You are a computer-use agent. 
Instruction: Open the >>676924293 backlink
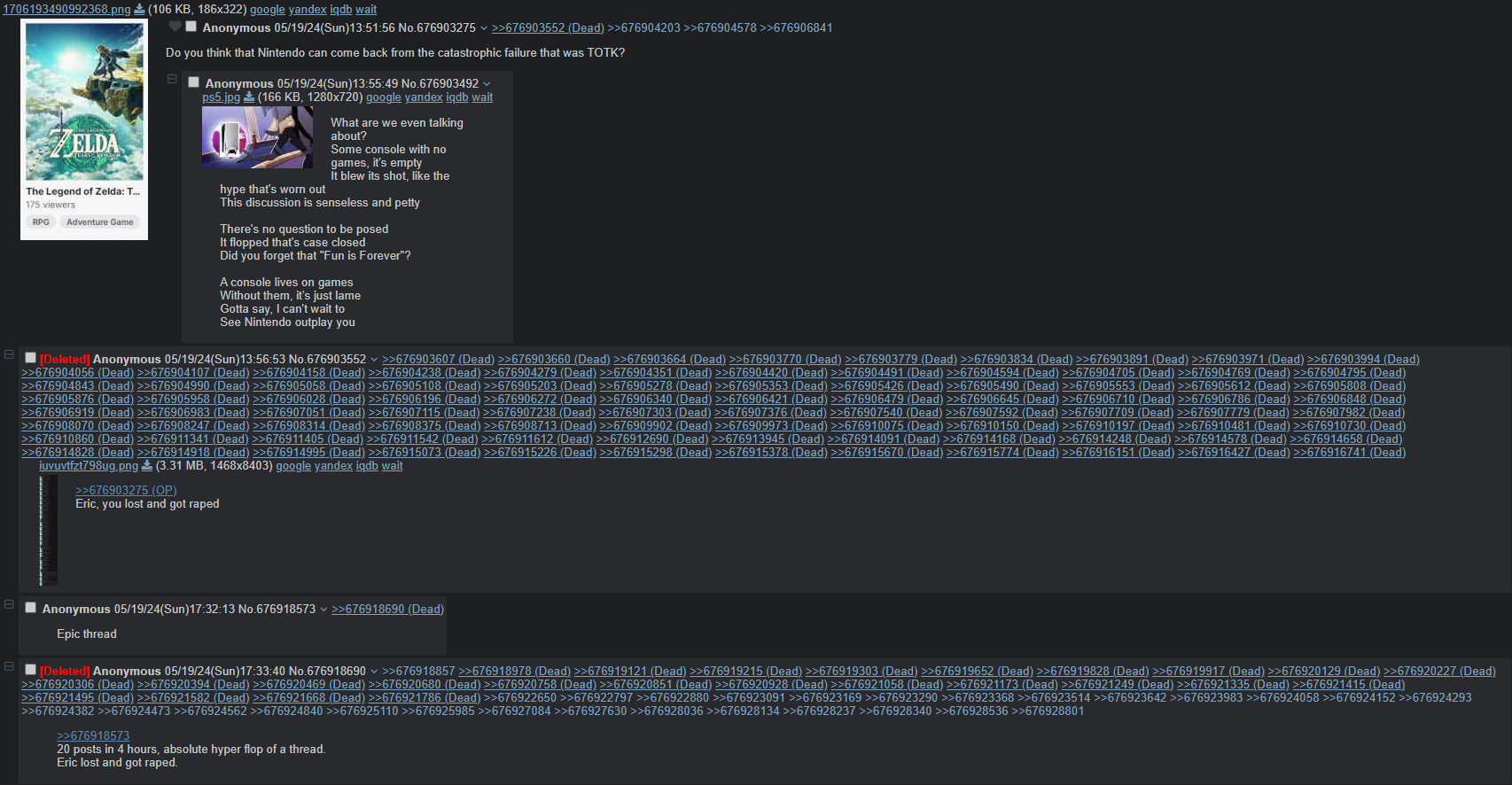coord(1435,698)
